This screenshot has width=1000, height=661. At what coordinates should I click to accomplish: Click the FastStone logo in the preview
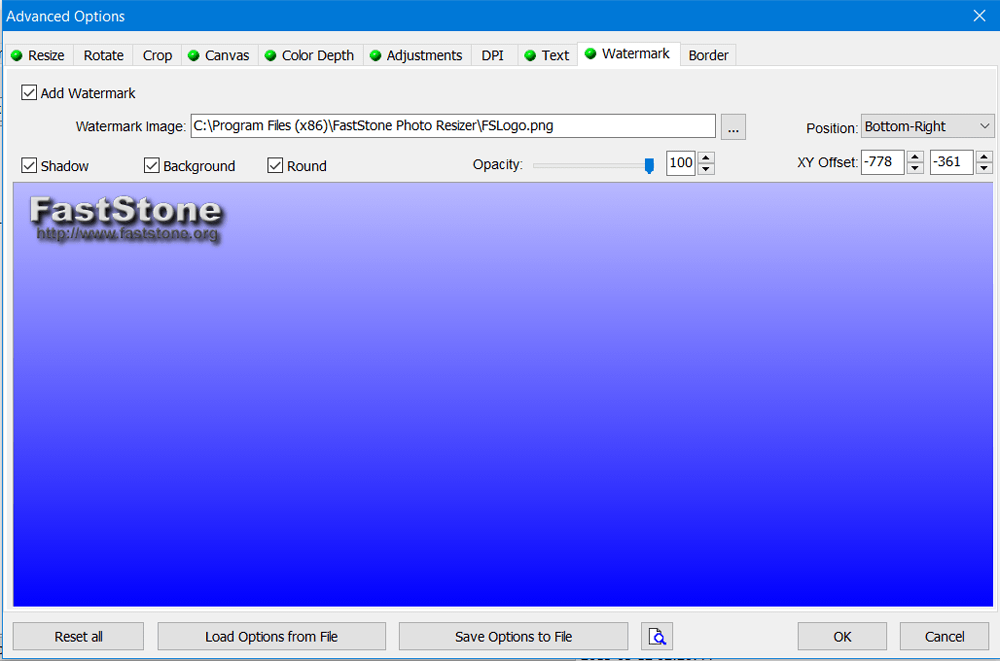click(126, 218)
